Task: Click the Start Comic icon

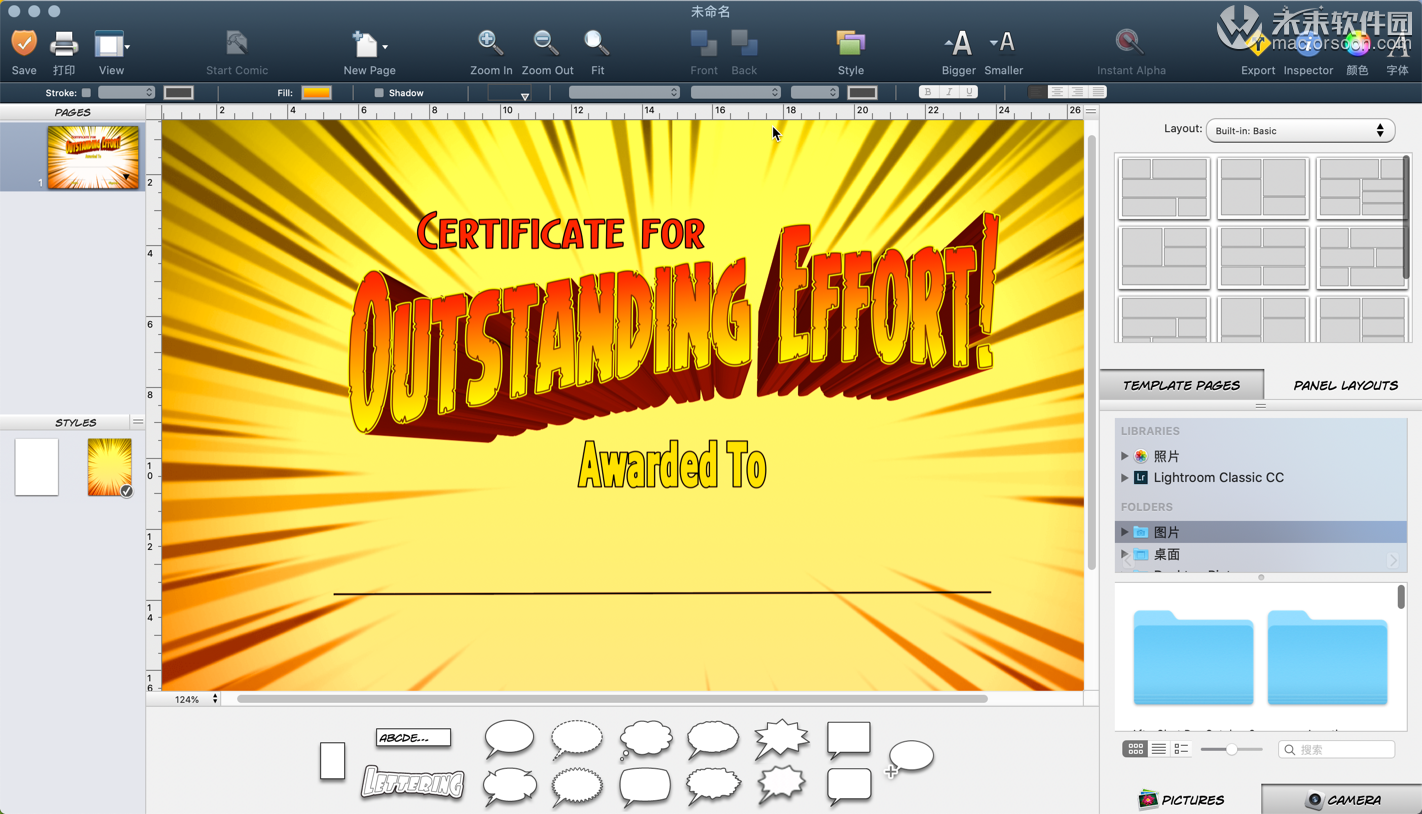Action: (237, 43)
